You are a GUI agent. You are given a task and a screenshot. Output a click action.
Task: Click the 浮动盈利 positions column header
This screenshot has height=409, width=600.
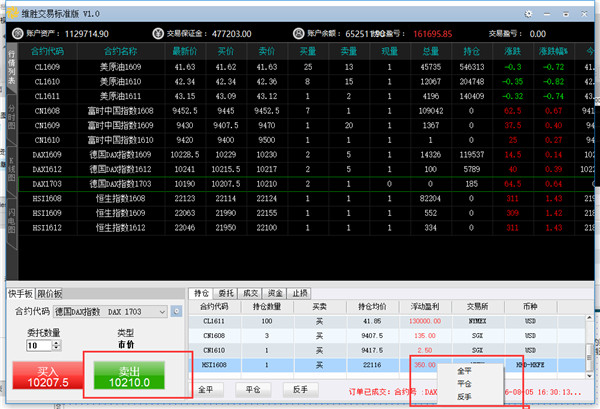pos(425,307)
